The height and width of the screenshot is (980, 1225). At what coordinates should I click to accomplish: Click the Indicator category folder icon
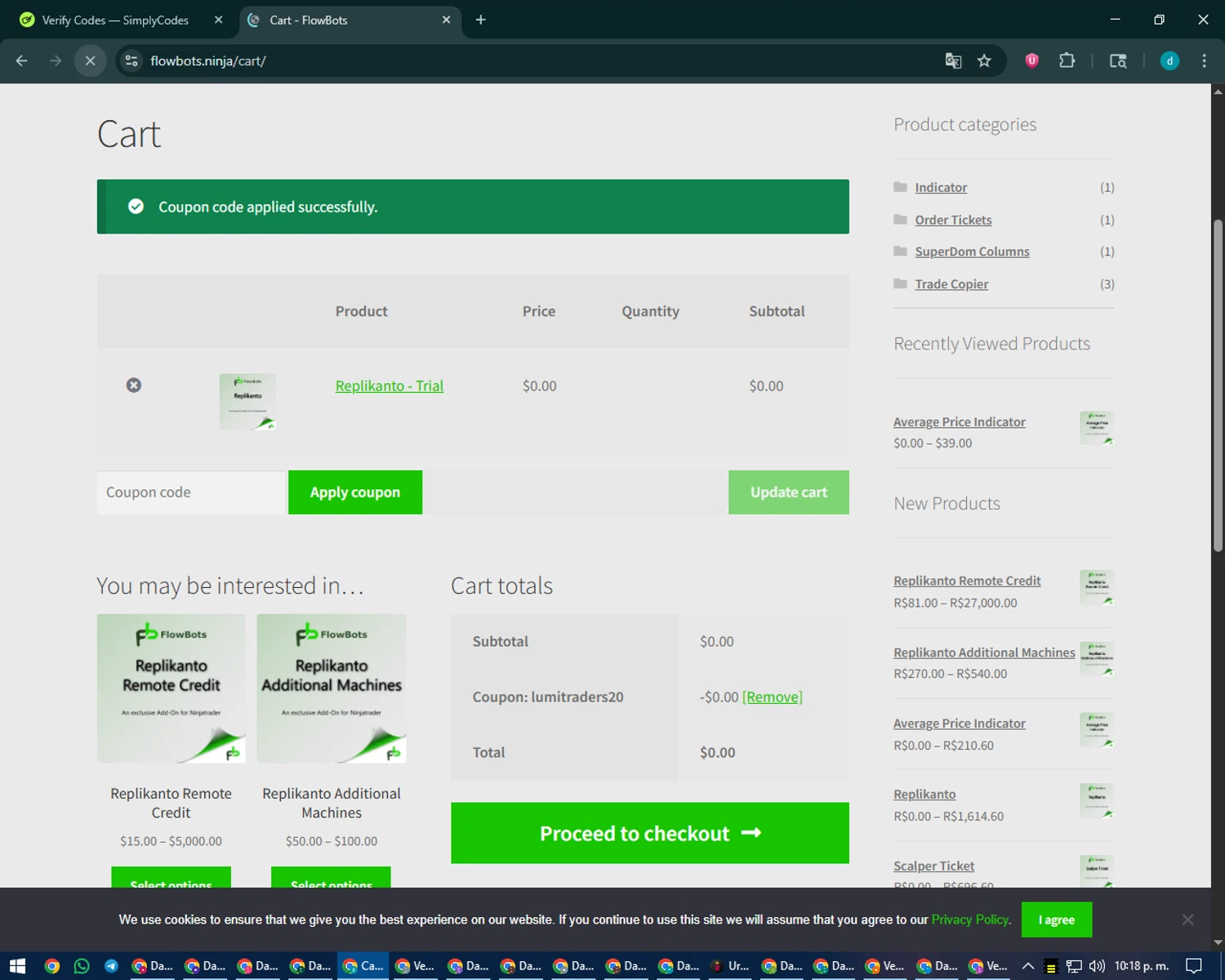point(900,187)
